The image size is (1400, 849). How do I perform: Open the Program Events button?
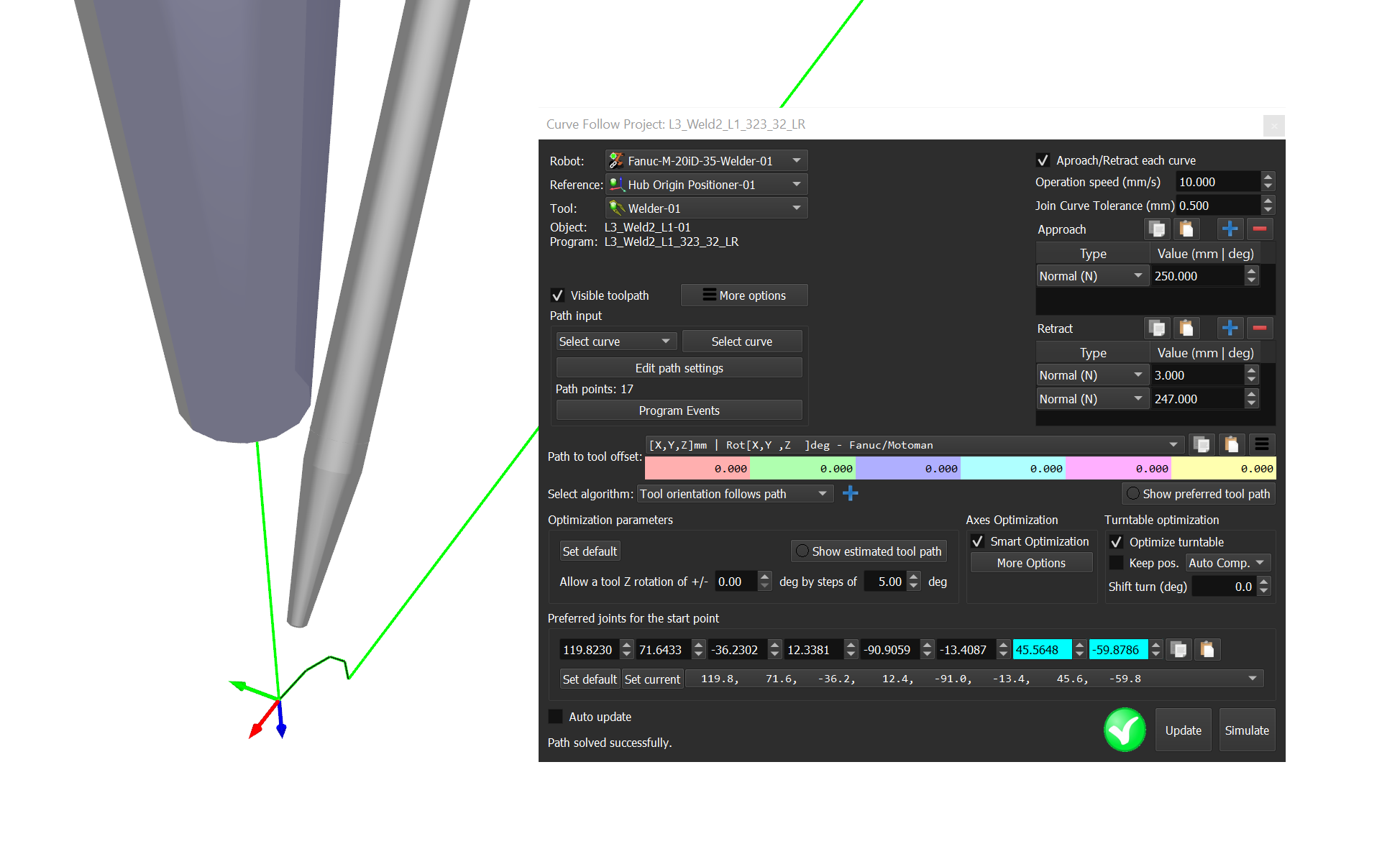pos(679,410)
